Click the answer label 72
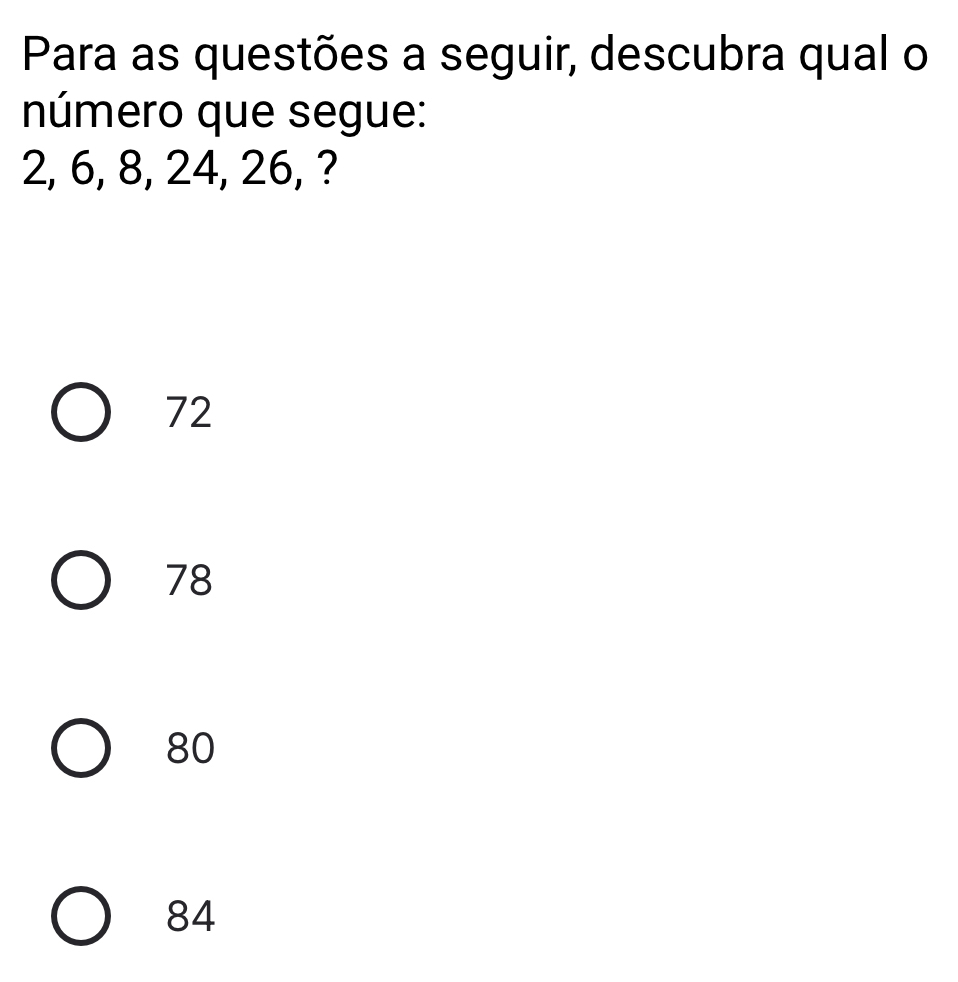958x982 pixels. (x=188, y=413)
